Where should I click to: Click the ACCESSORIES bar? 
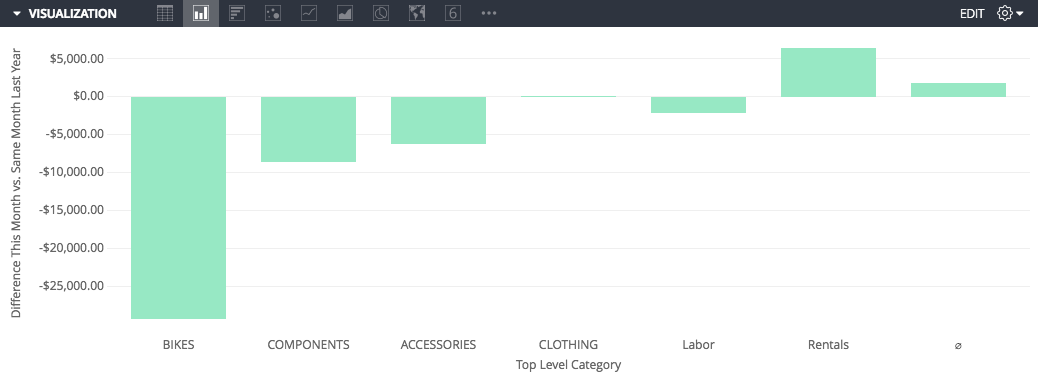click(x=438, y=120)
